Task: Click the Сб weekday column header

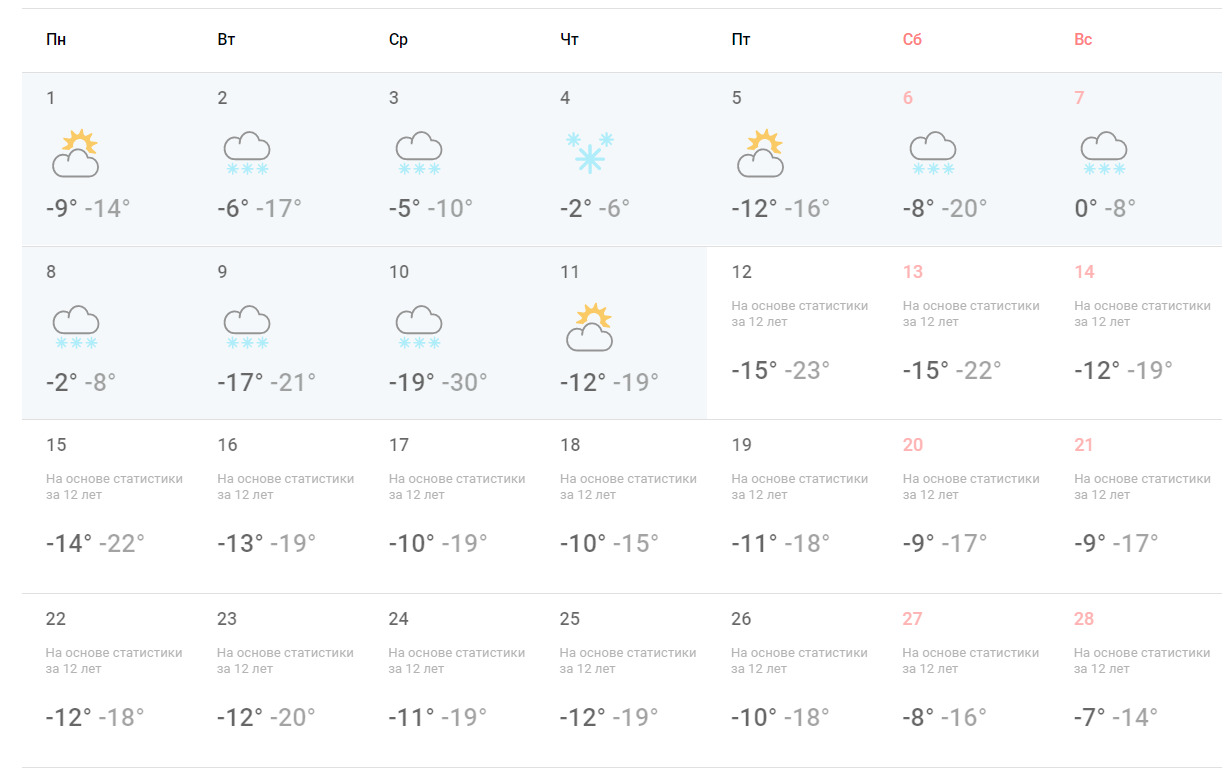Action: (x=912, y=40)
